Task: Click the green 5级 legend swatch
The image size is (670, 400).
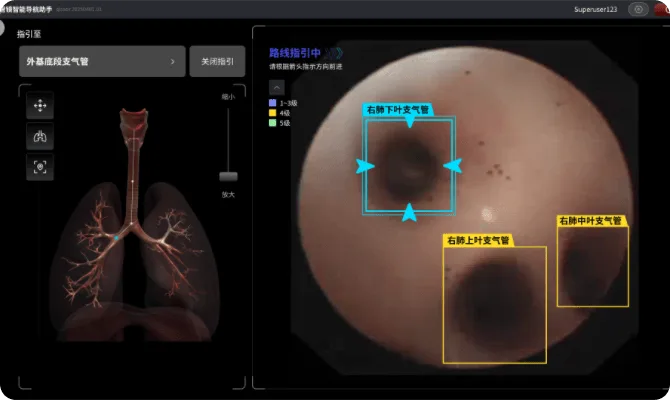Action: click(273, 123)
